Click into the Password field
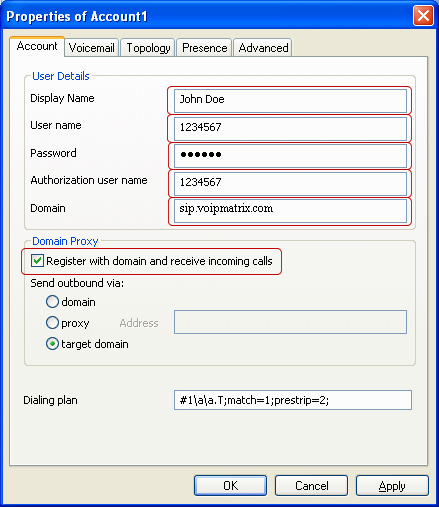439x507 pixels. [x=290, y=156]
